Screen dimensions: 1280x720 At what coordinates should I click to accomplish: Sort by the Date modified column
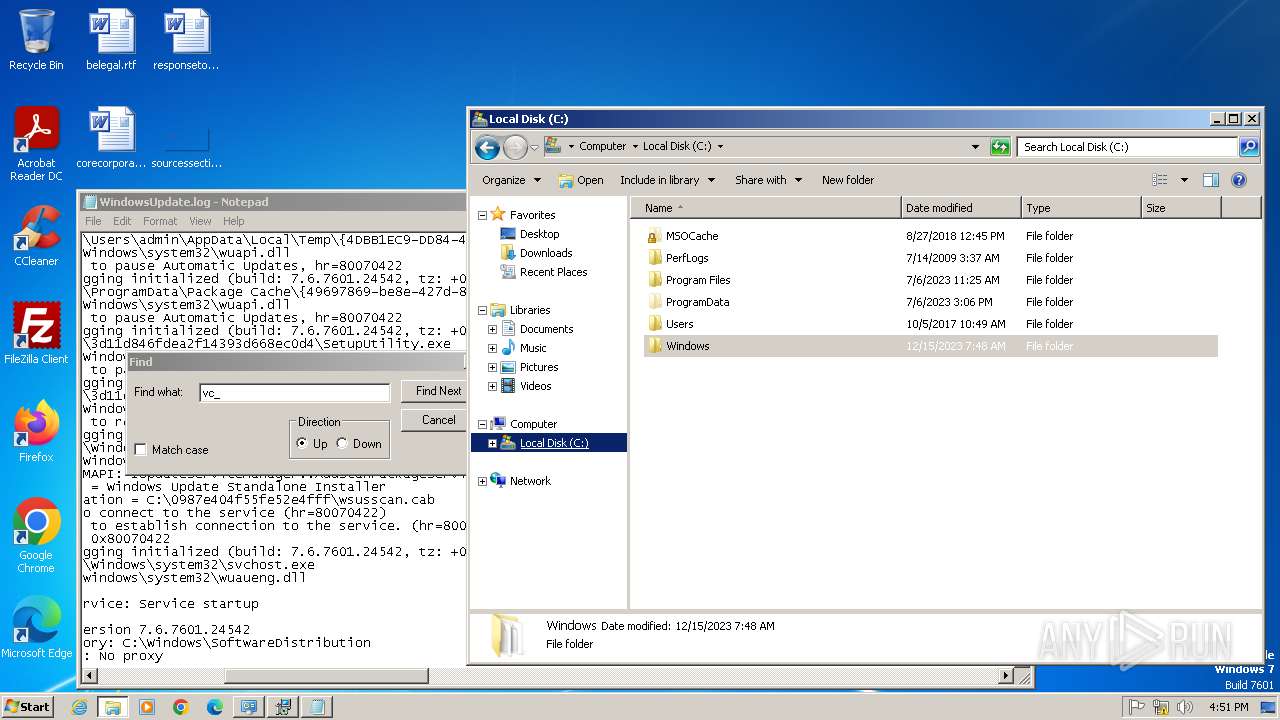click(961, 208)
